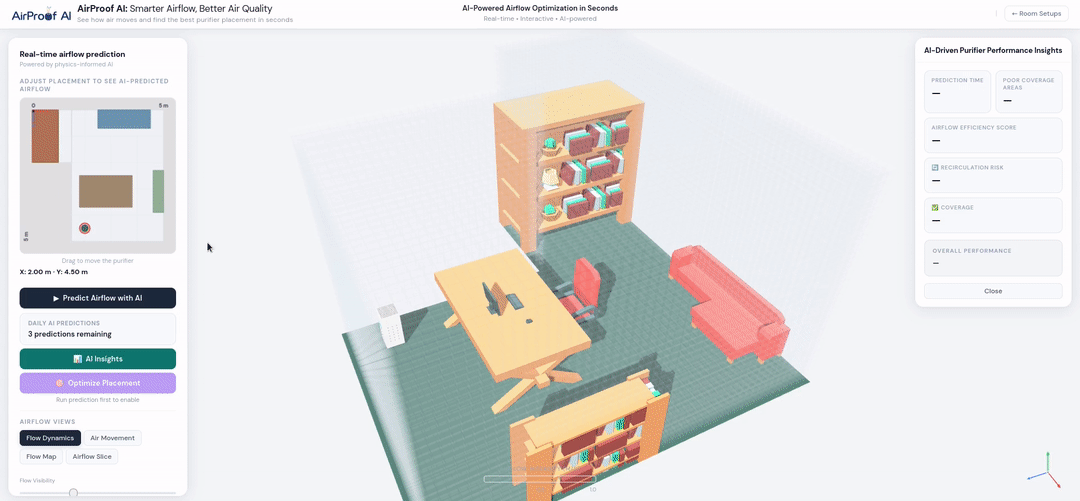The image size is (1080, 501).
Task: Adjust the Flow Visibility slider handle
Action: pyautogui.click(x=74, y=493)
